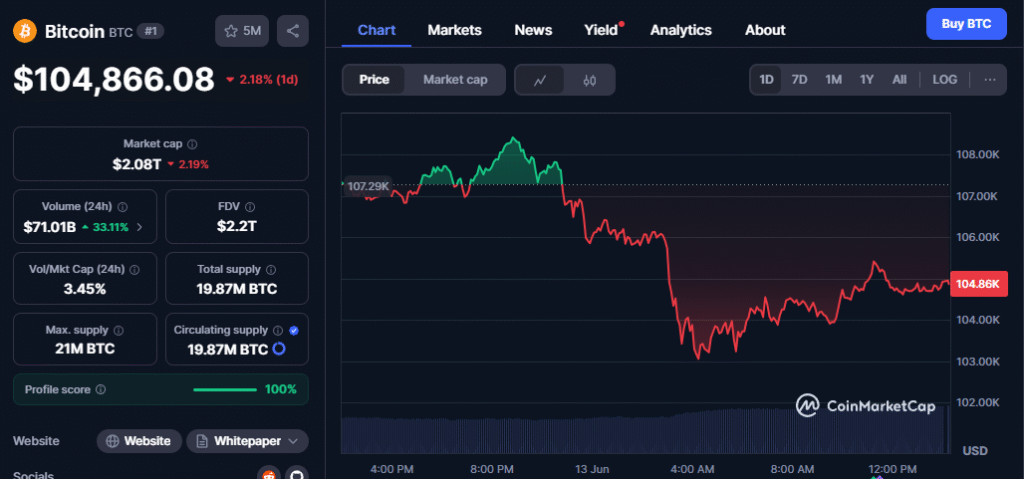
Task: Click the 107.29K opening price label
Action: [368, 186]
